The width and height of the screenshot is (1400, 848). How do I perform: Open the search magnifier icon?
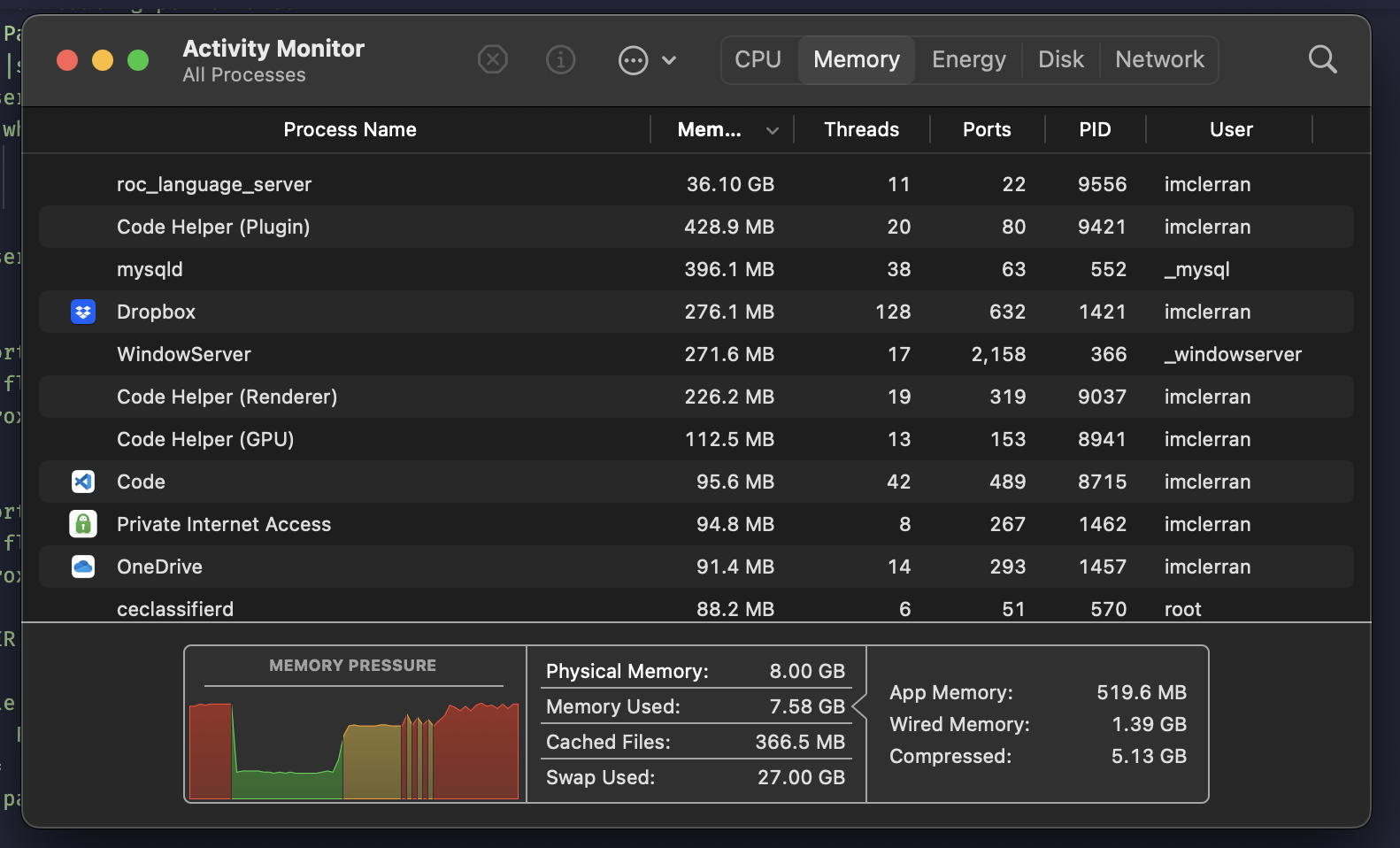coord(1322,60)
